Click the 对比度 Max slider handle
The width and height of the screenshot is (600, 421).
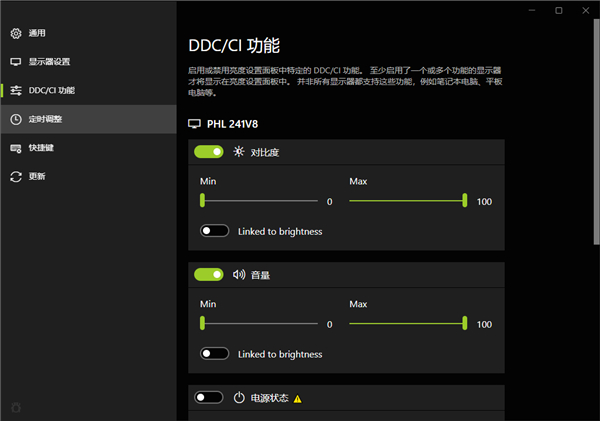point(465,201)
